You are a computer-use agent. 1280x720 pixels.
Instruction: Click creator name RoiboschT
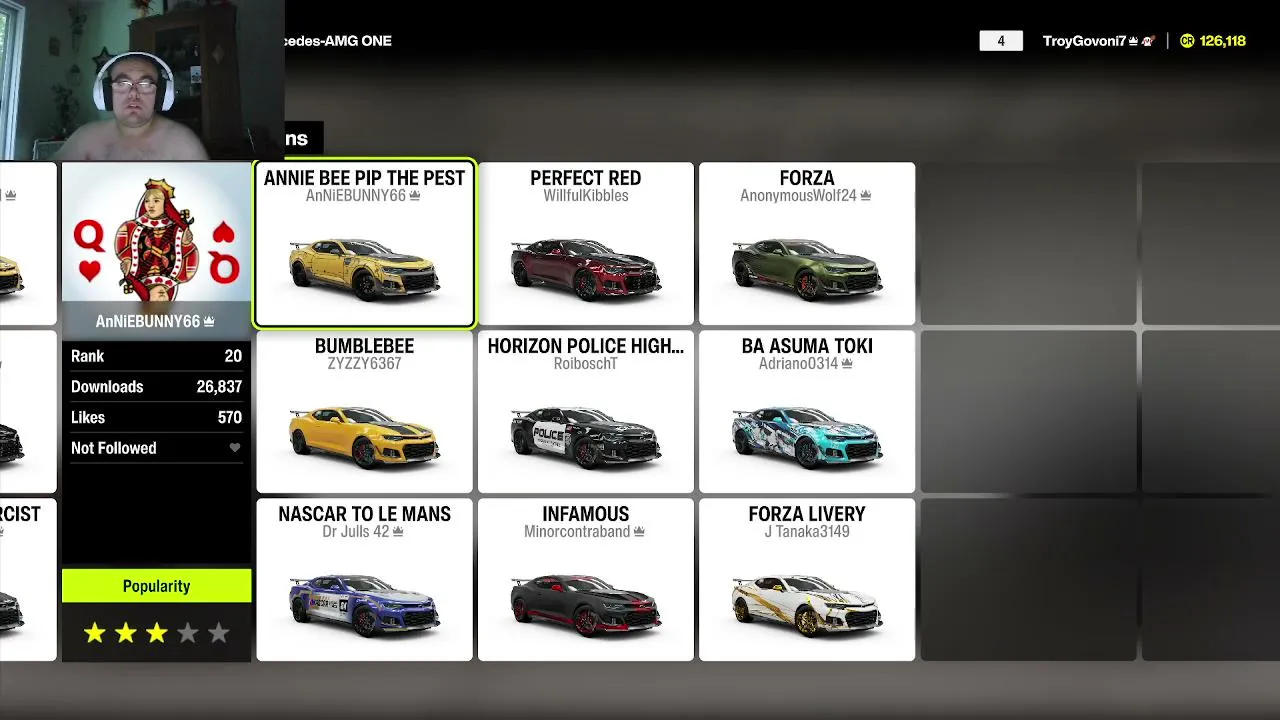pos(586,364)
